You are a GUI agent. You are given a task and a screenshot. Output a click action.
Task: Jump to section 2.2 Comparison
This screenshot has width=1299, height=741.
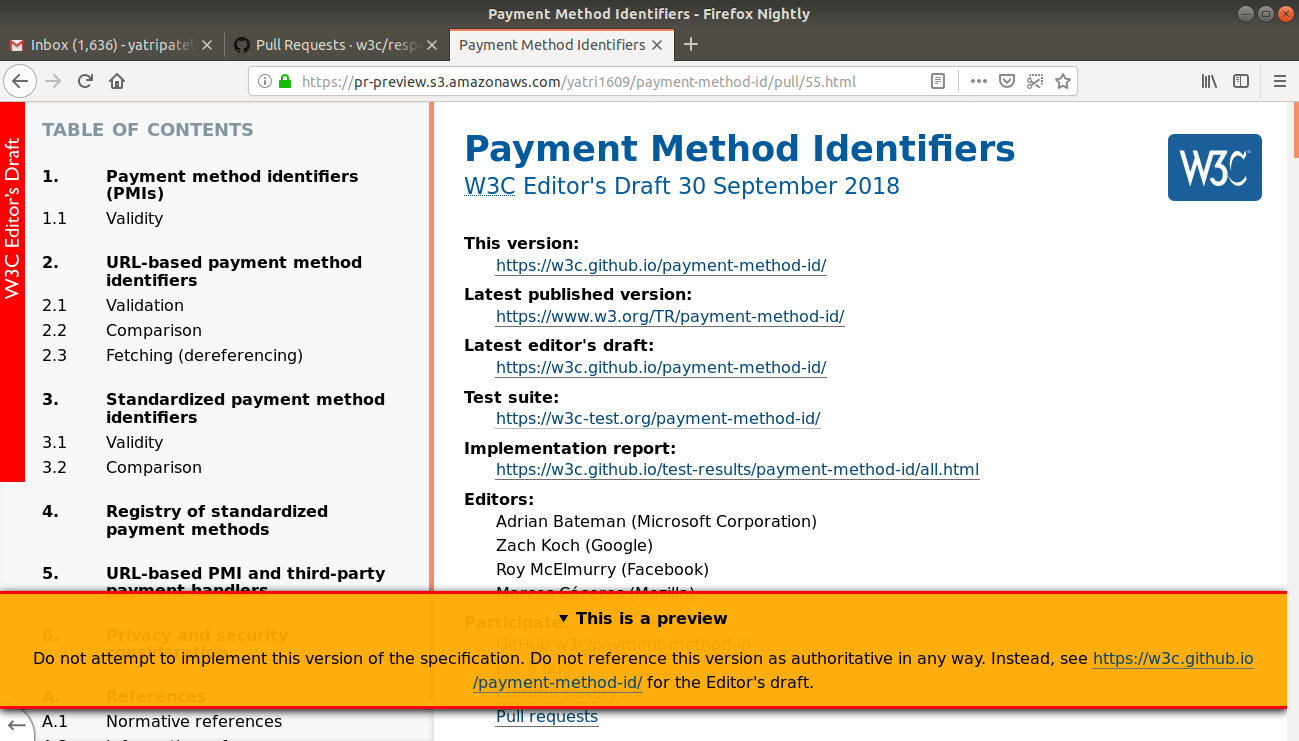[x=154, y=331]
